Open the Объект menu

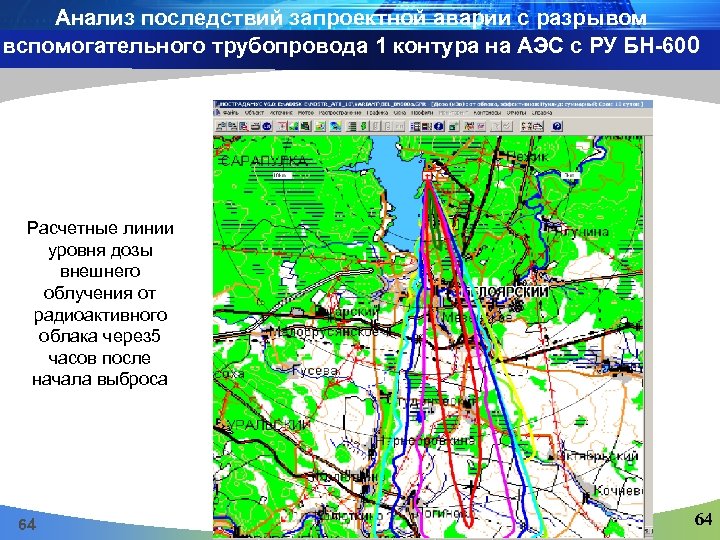[x=254, y=112]
